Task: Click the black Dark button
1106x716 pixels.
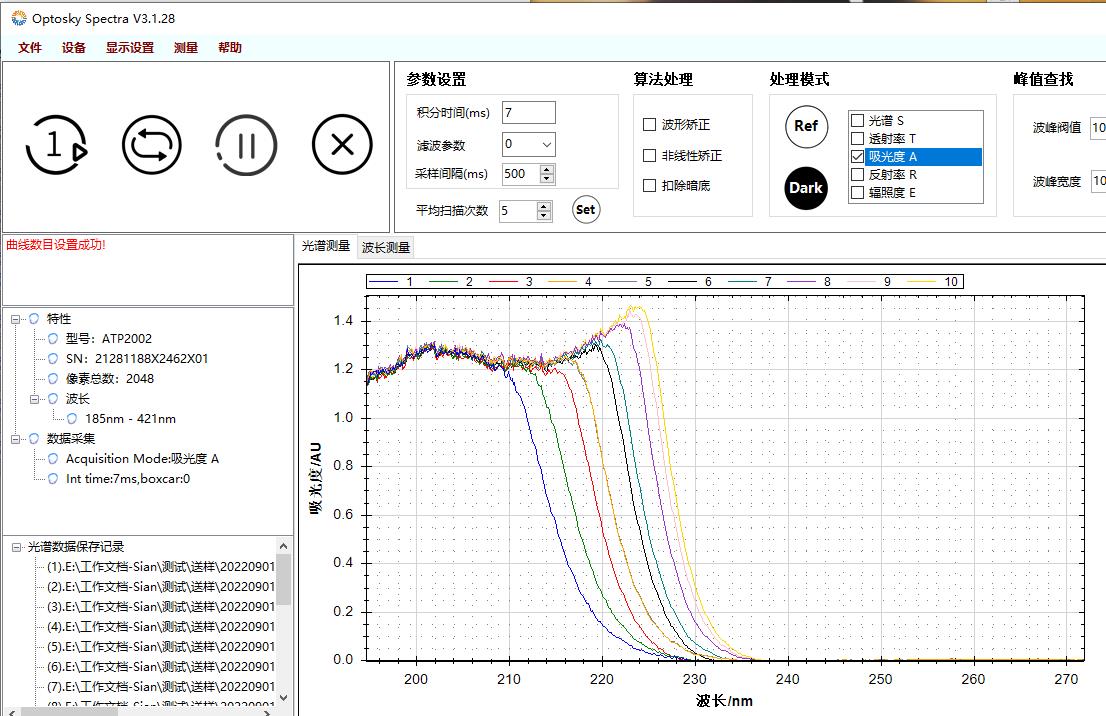Action: pos(806,188)
